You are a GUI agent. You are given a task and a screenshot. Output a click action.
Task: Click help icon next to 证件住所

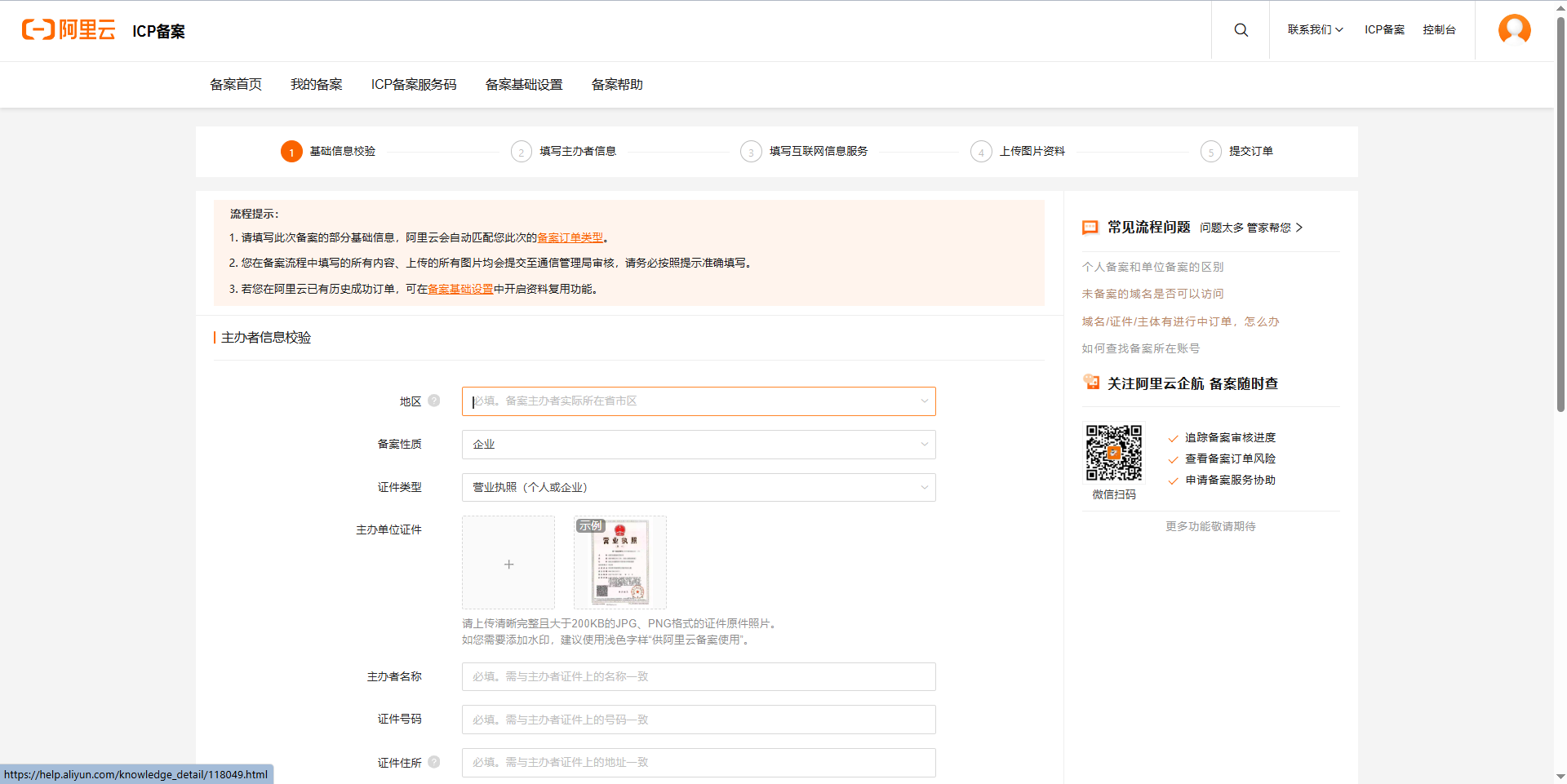coord(434,762)
